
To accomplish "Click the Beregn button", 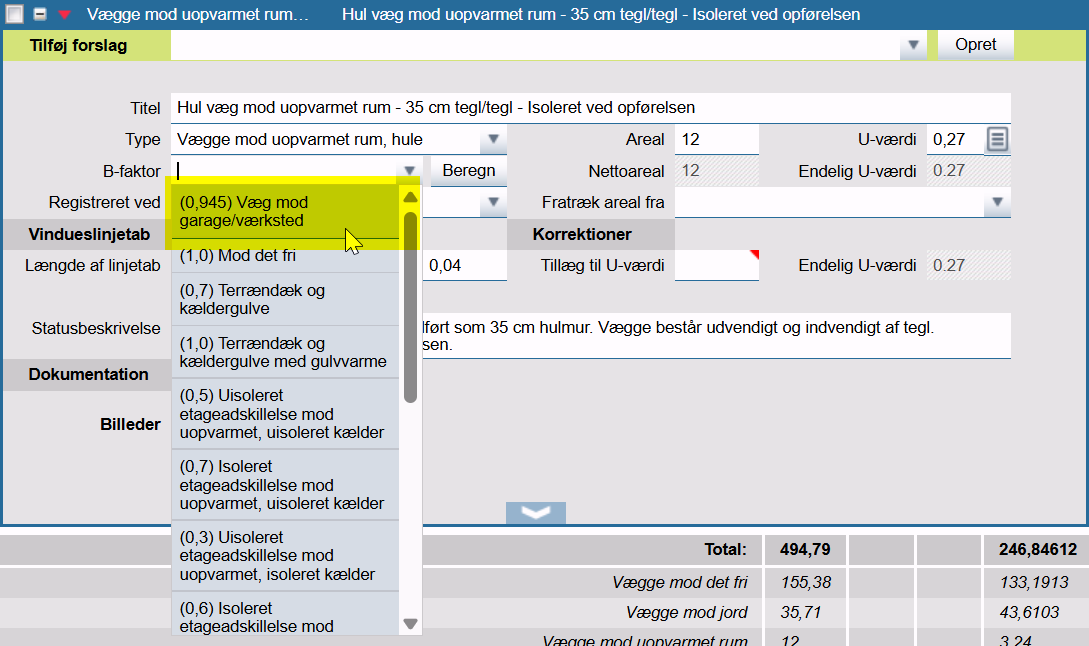I will click(x=469, y=171).
